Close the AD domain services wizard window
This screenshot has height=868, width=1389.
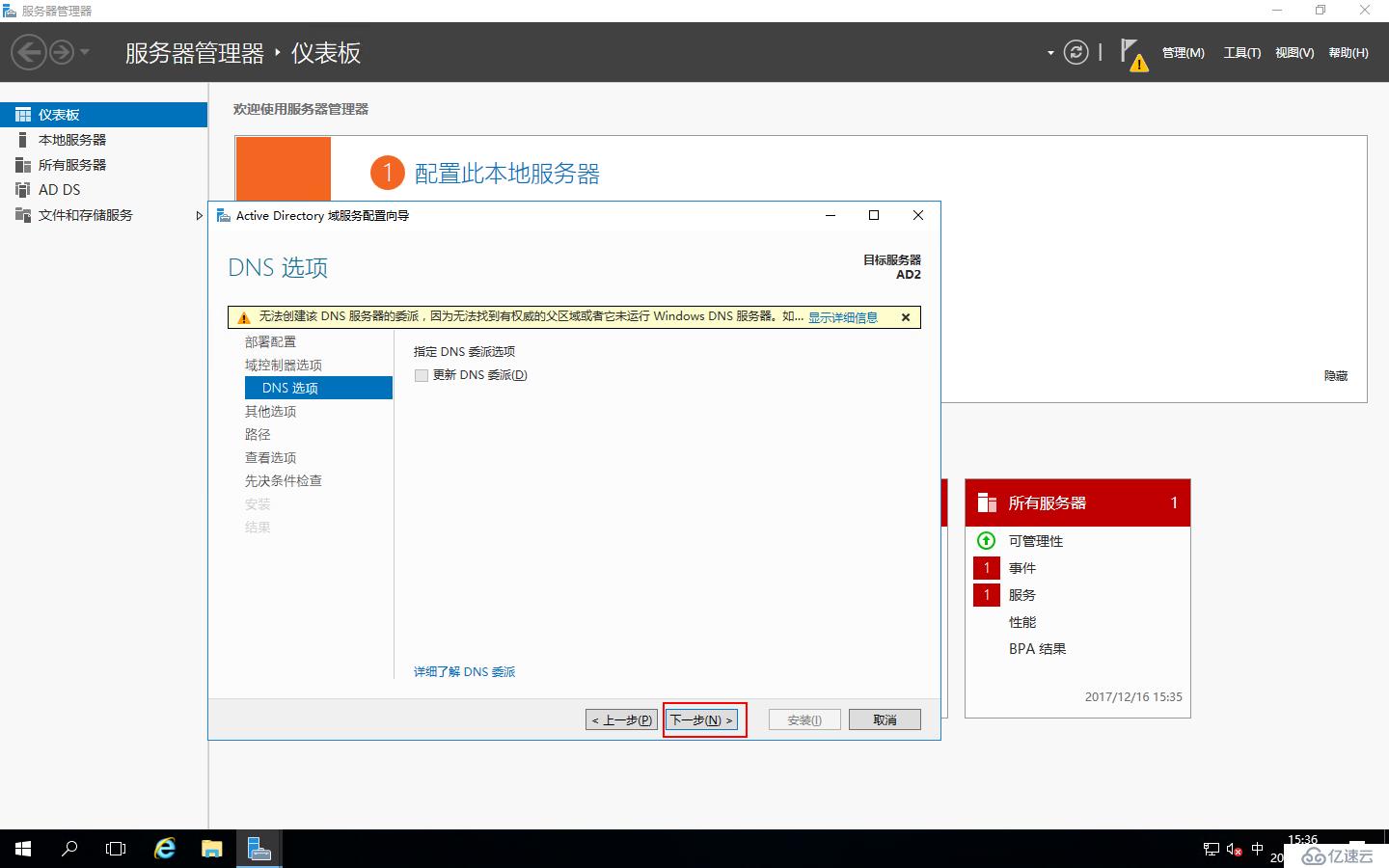[x=918, y=215]
